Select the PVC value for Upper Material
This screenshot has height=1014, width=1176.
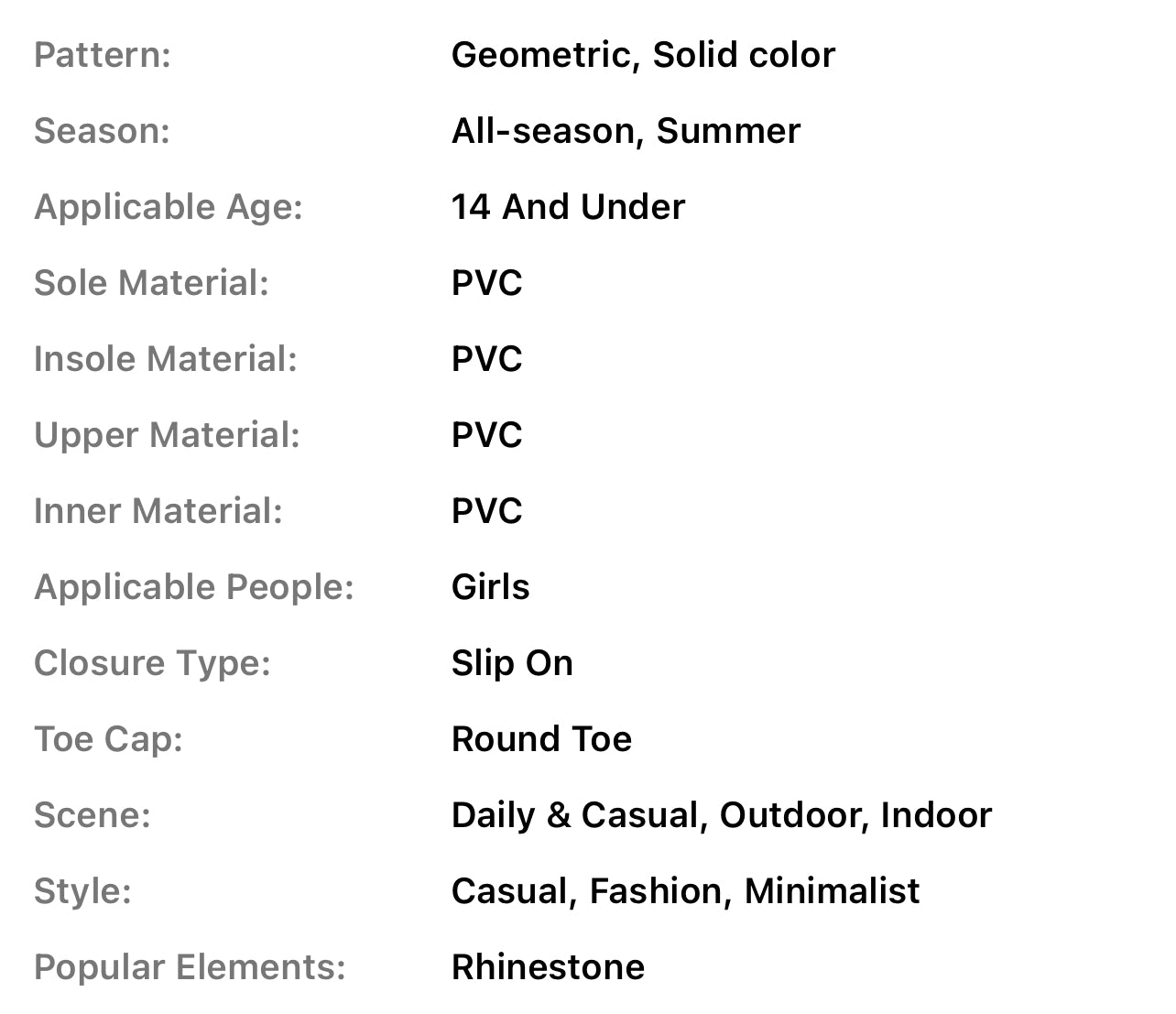click(x=486, y=435)
